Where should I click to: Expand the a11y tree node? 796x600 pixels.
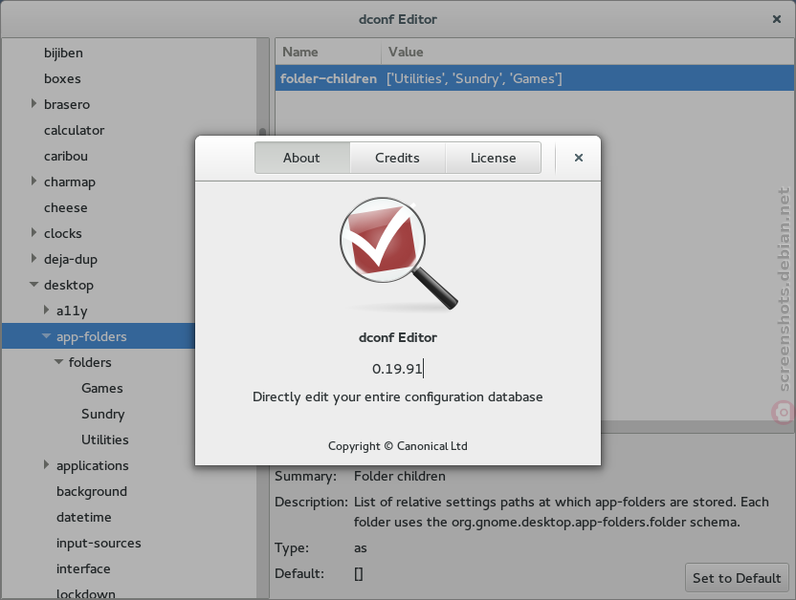click(46, 310)
